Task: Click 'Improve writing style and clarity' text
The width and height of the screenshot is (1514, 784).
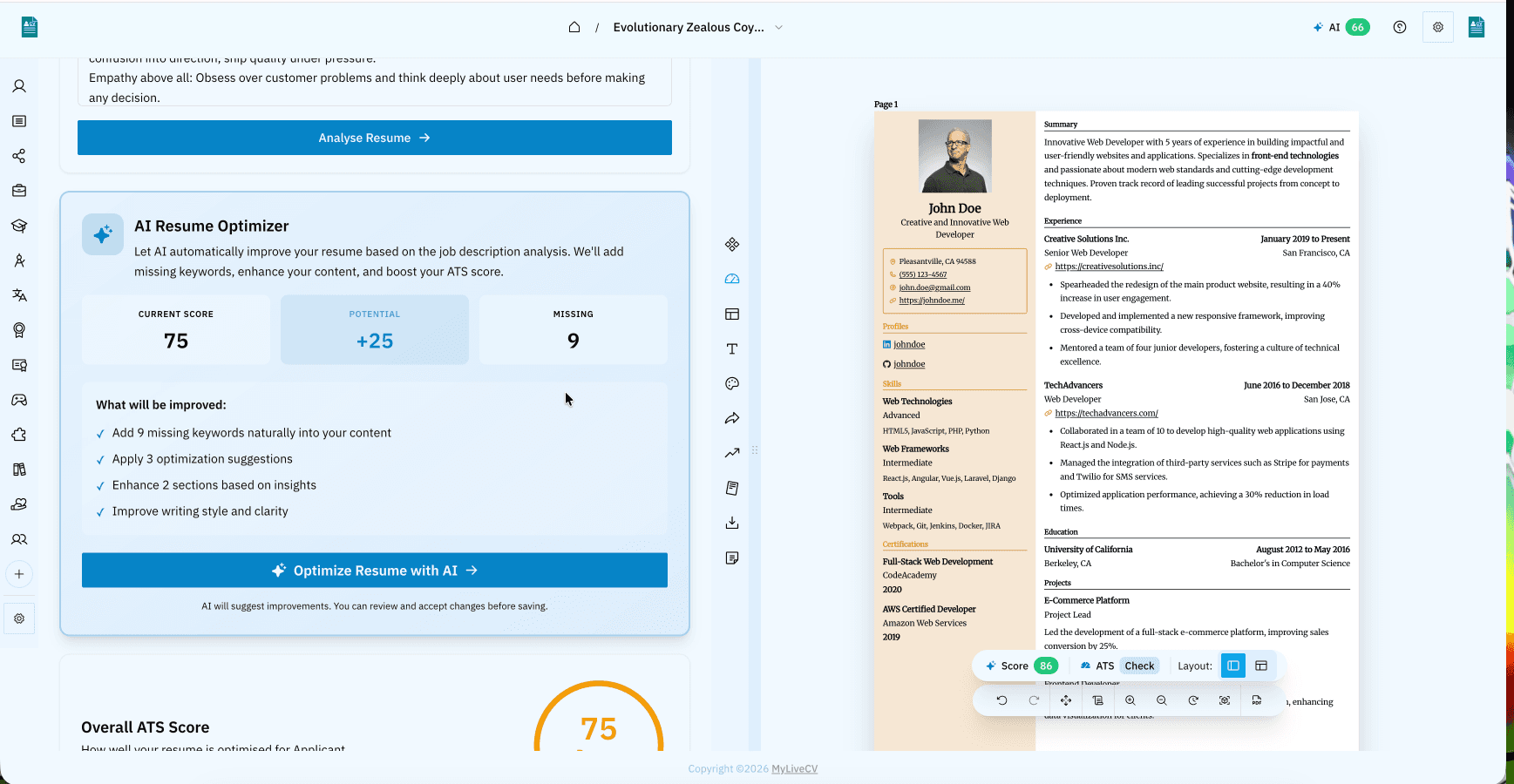Action: [200, 511]
